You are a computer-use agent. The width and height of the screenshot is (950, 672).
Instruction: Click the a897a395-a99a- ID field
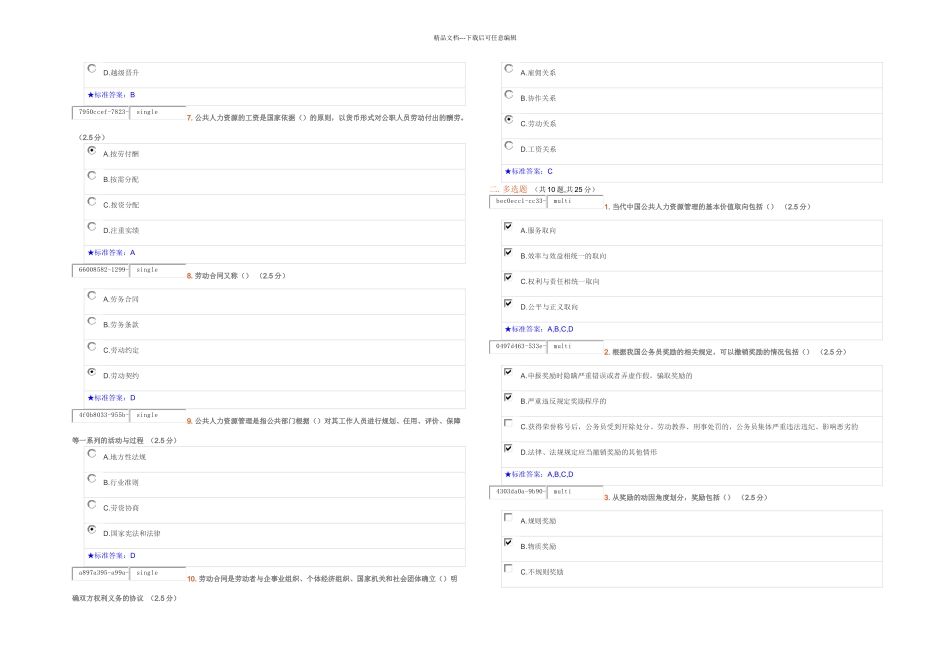pyautogui.click(x=101, y=573)
